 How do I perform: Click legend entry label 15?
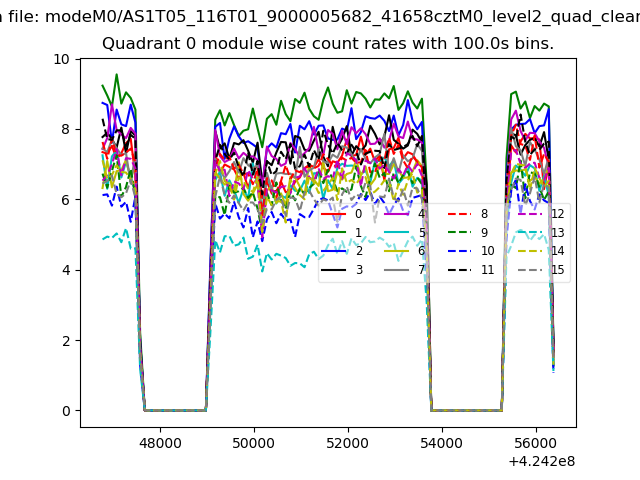pos(557,270)
